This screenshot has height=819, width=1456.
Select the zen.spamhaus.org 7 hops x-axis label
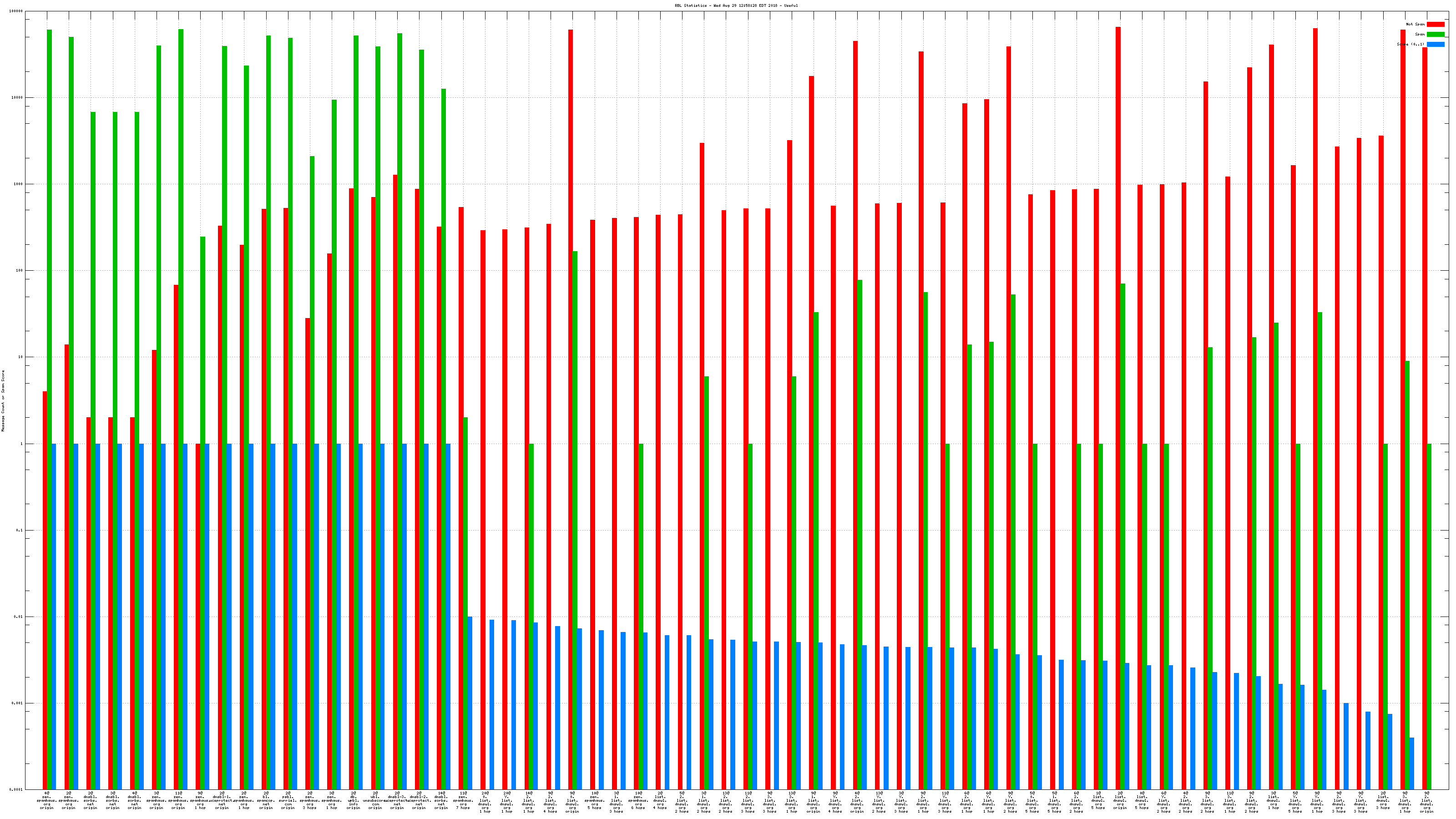coord(463,800)
